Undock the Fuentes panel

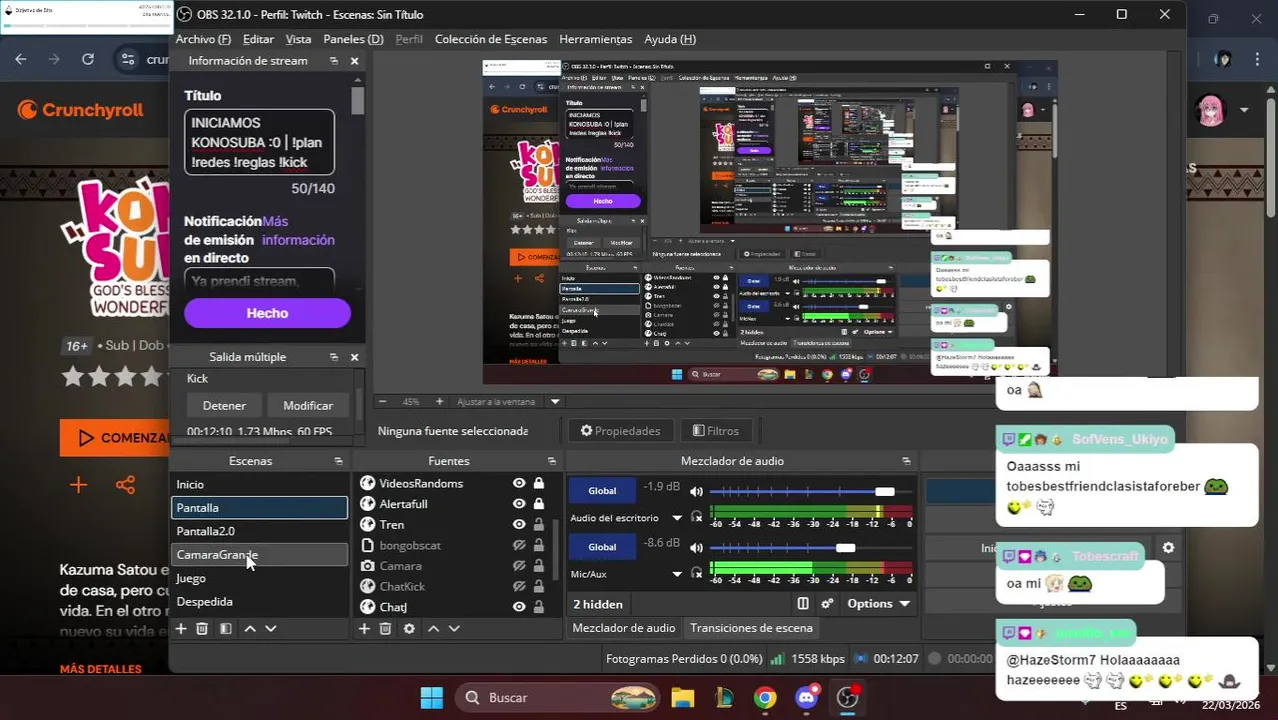point(551,461)
